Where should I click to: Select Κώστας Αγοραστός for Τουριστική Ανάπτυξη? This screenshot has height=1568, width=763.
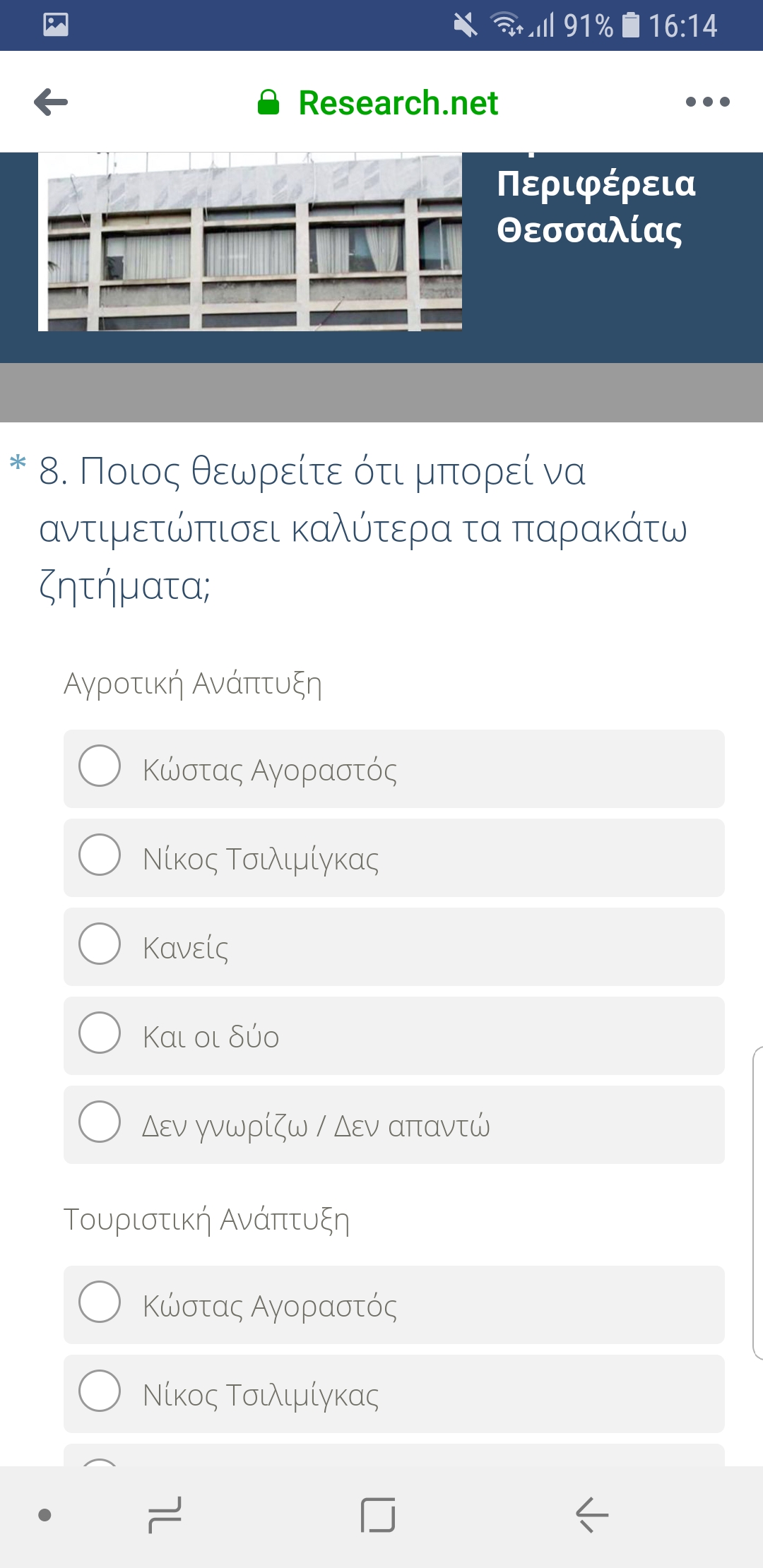[x=100, y=1302]
